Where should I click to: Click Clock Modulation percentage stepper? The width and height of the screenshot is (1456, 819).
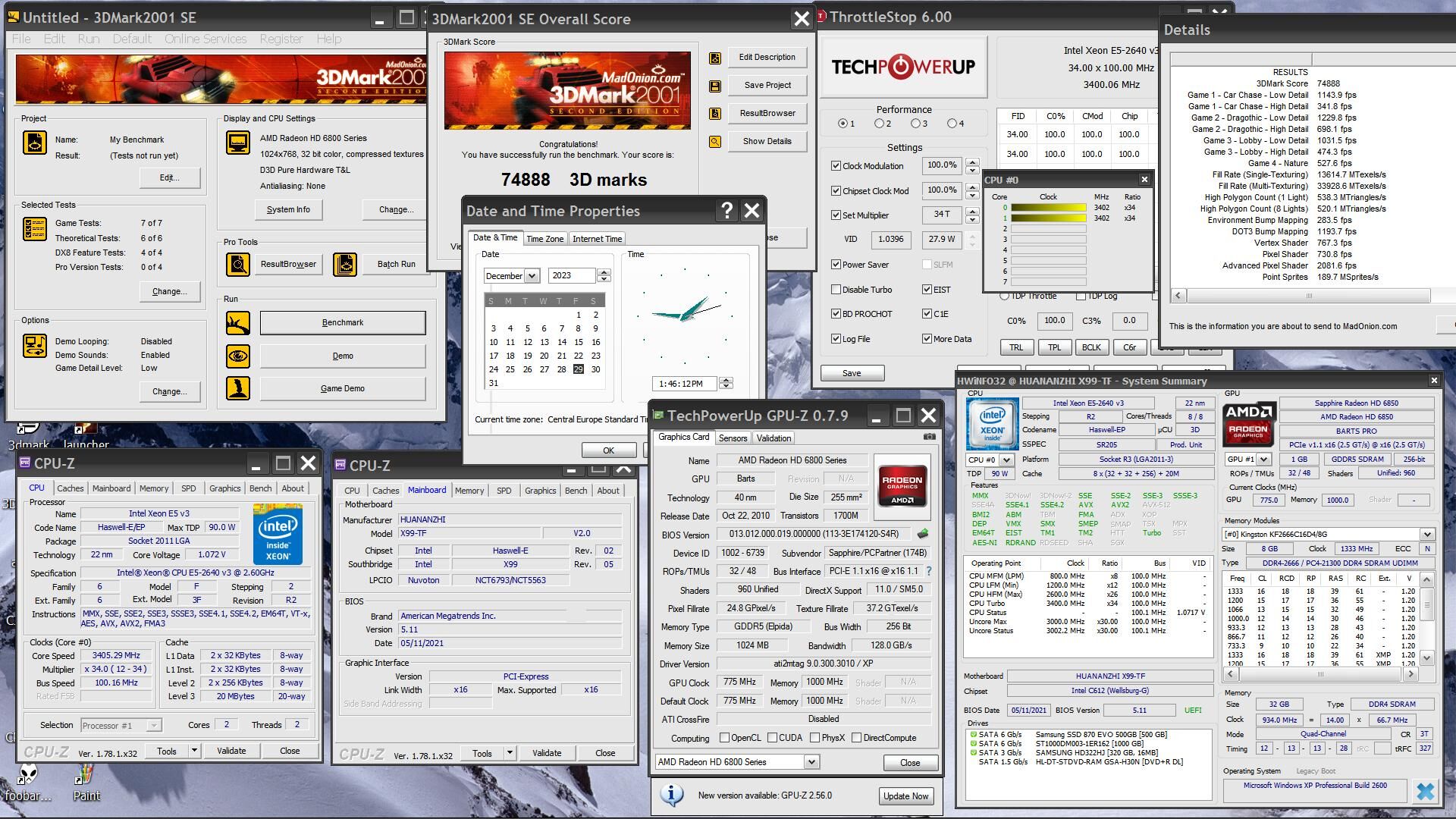(972, 165)
